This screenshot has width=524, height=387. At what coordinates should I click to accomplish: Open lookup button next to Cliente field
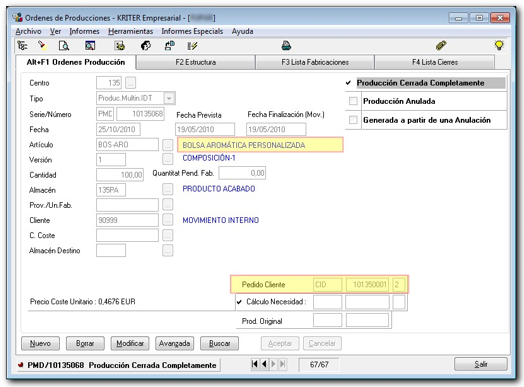click(167, 220)
